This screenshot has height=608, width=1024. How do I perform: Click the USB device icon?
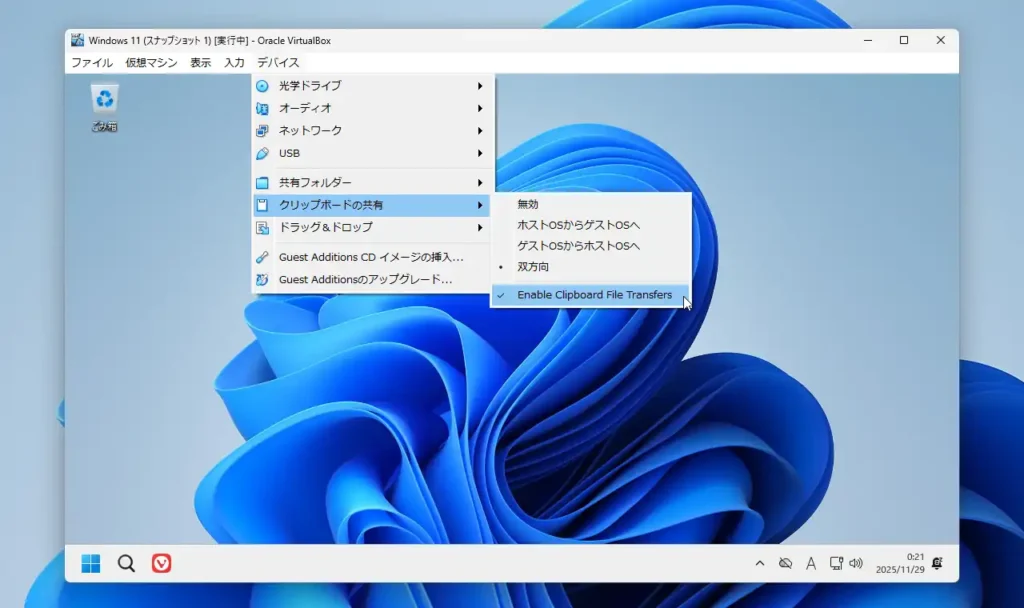[x=262, y=153]
